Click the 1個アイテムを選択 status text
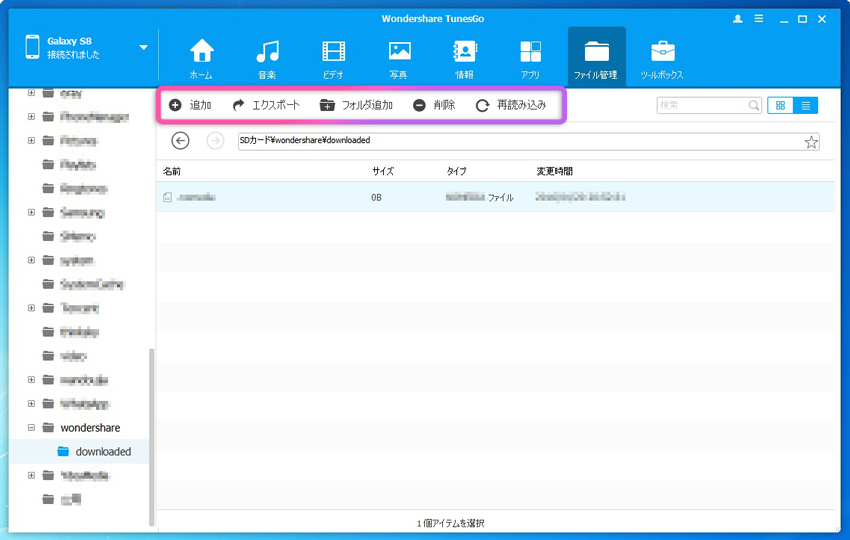Image resolution: width=850 pixels, height=540 pixels. pos(450,523)
